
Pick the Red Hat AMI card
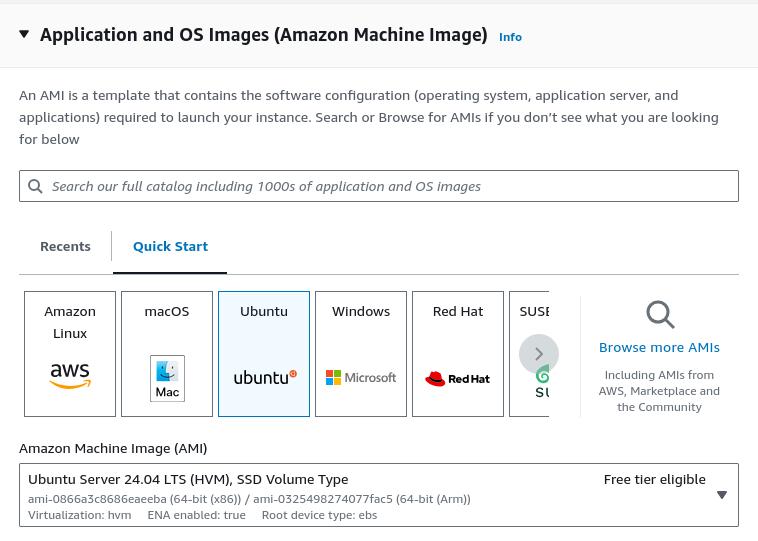(458, 354)
